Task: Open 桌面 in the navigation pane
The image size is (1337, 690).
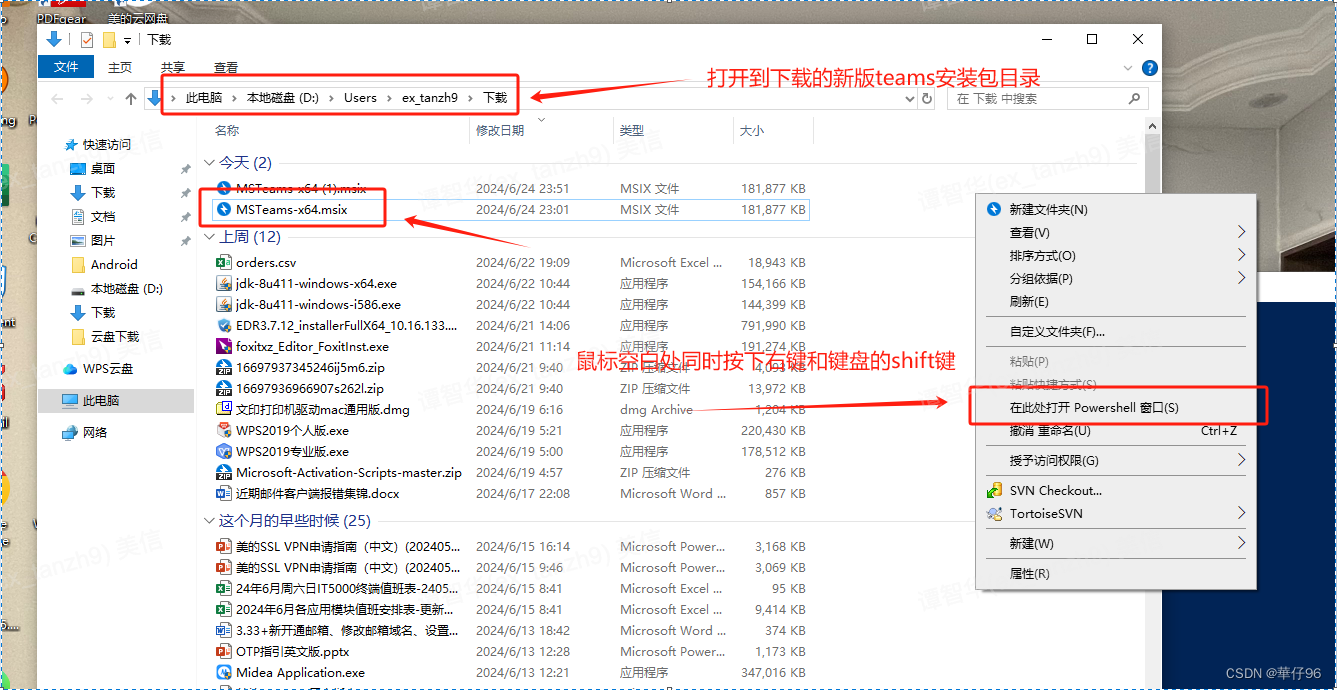Action: pos(103,169)
